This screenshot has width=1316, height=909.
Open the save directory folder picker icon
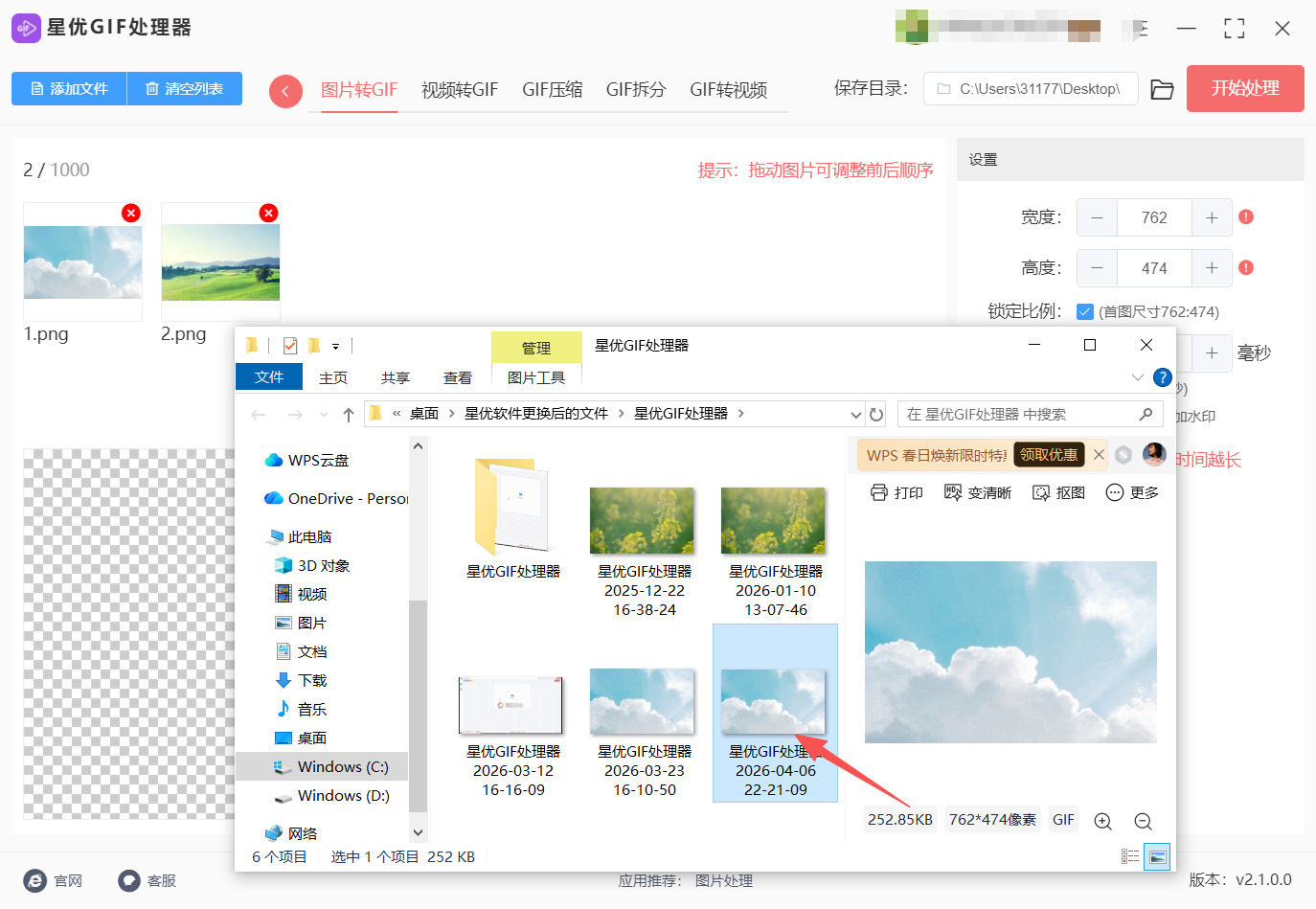click(x=1161, y=88)
